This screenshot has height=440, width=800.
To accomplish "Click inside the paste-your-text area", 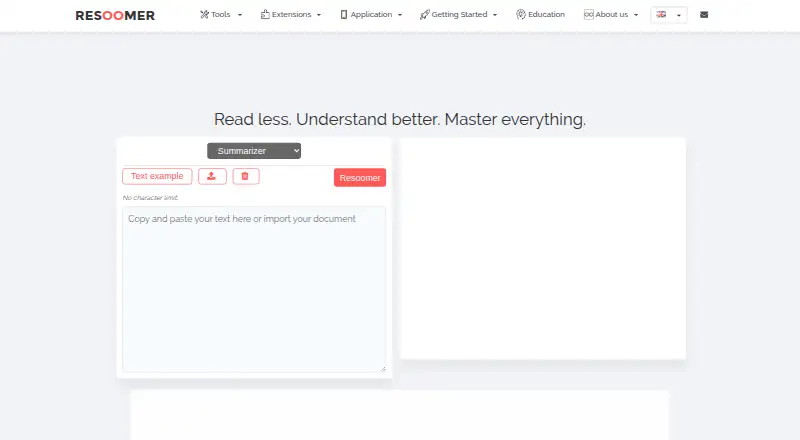I will [x=254, y=289].
